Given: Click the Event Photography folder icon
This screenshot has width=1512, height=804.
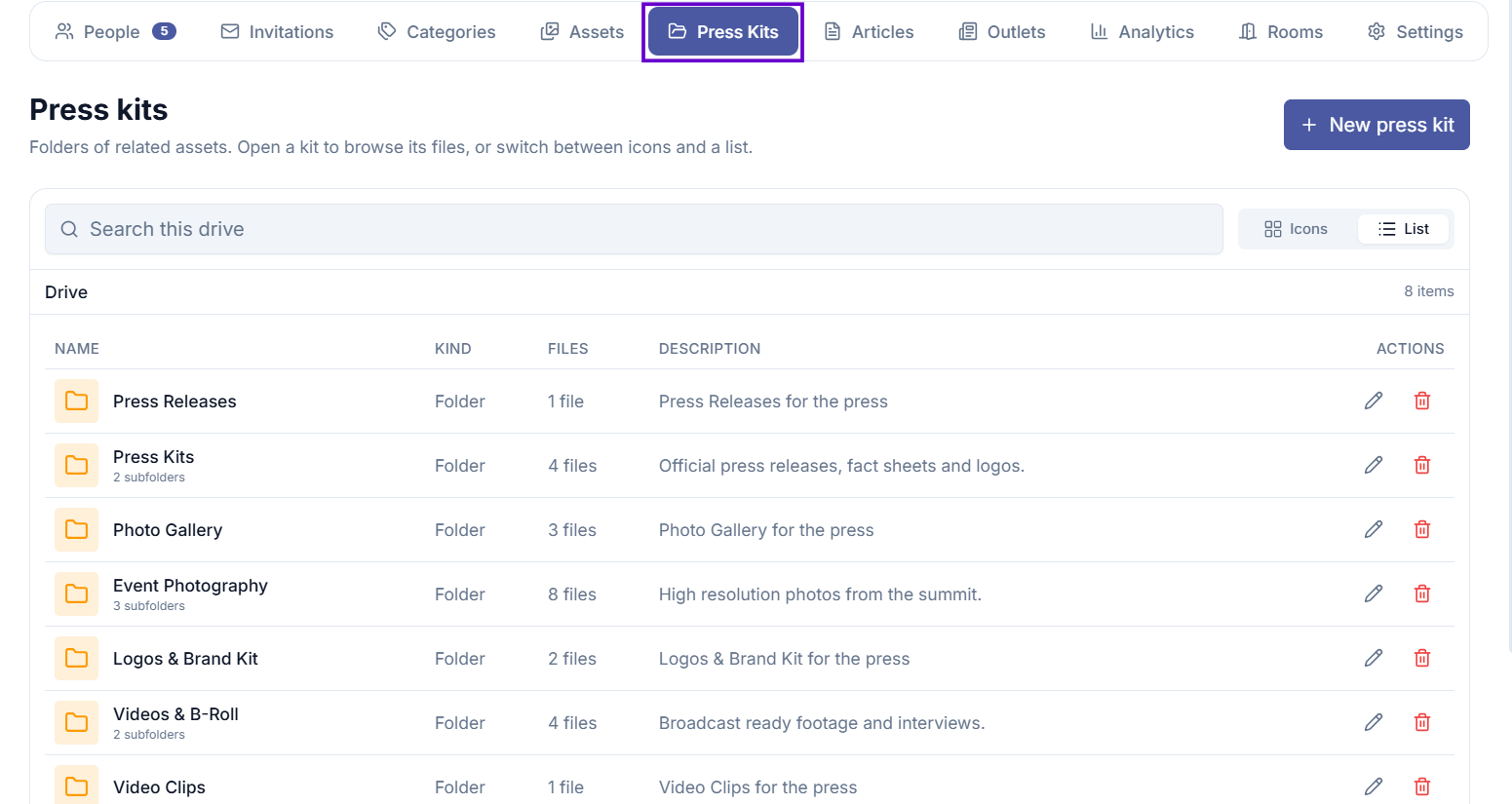Looking at the screenshot, I should (76, 593).
